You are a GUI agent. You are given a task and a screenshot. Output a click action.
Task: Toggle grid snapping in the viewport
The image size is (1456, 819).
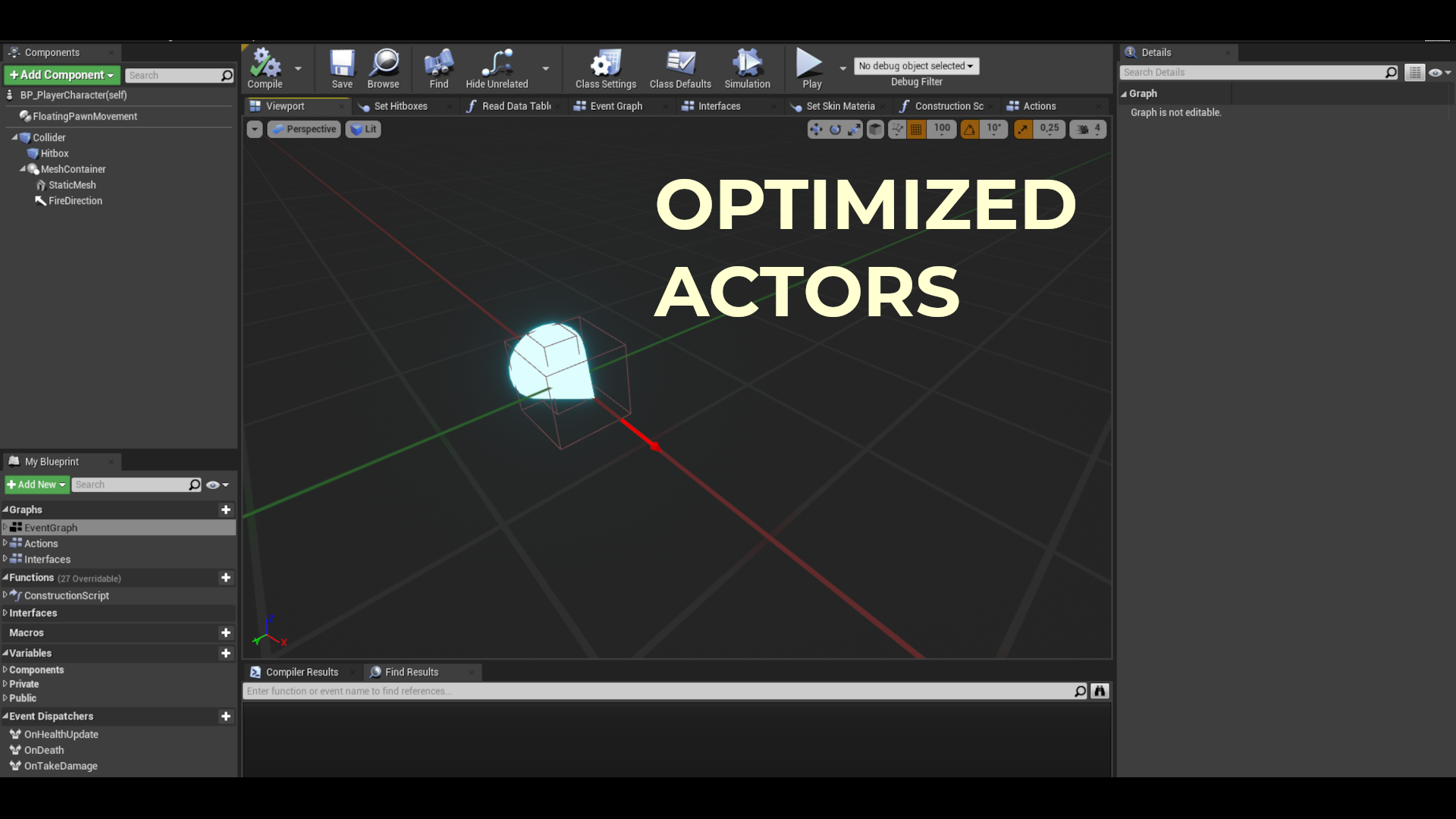click(916, 130)
